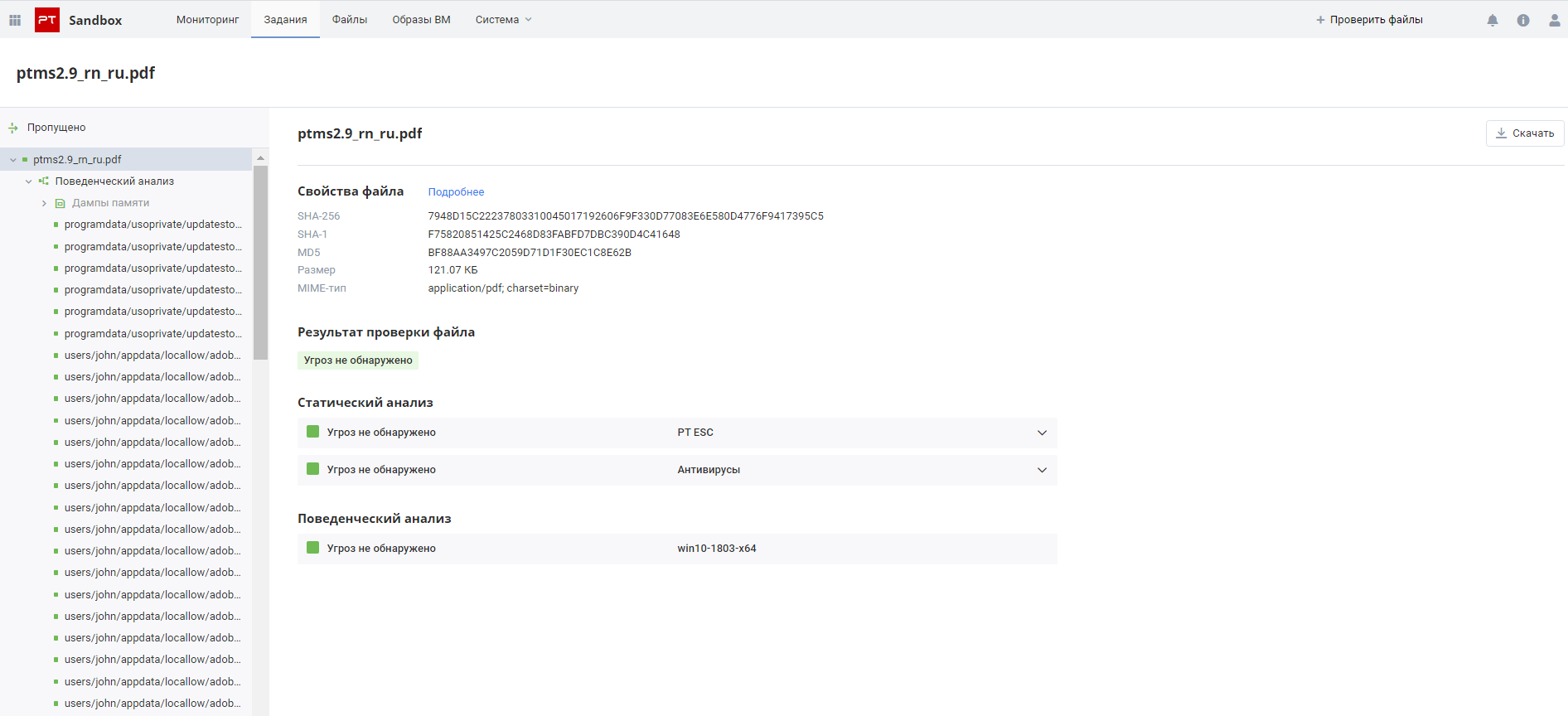Viewport: 1568px width, 716px height.
Task: Click the behavioral analysis tree icon
Action: click(x=44, y=181)
